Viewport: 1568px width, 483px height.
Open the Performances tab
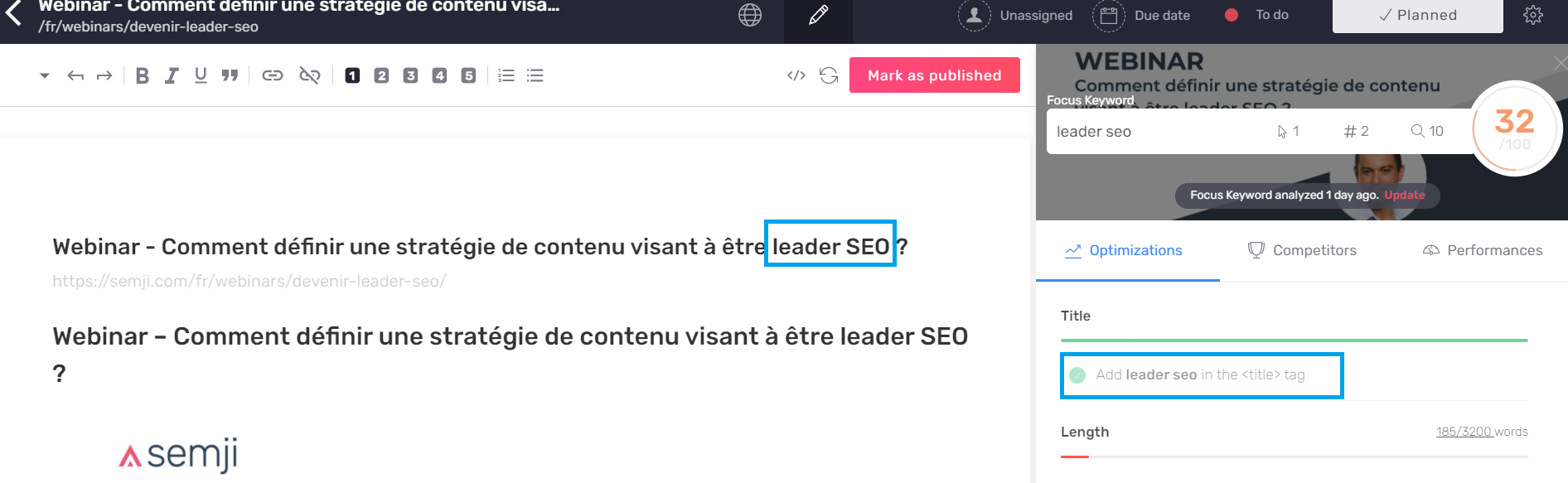tap(1483, 250)
